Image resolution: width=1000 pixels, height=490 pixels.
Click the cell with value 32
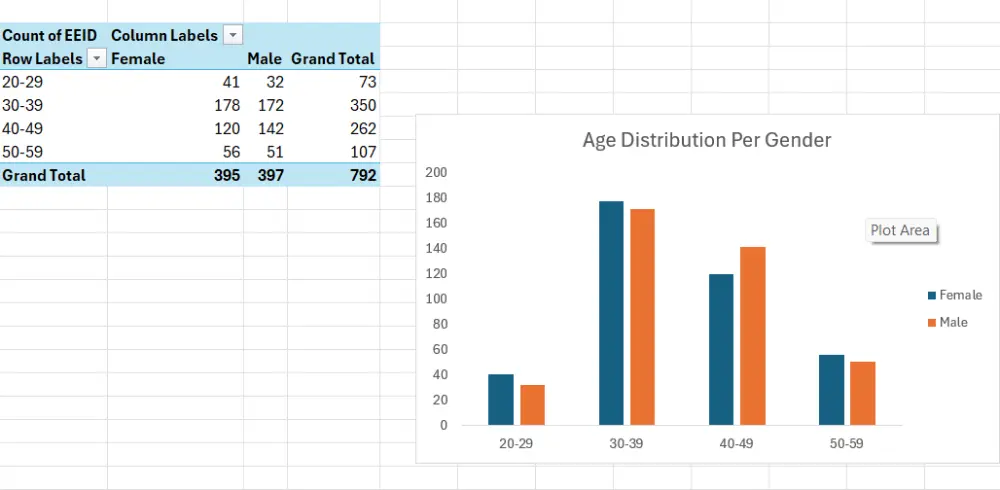tap(265, 82)
